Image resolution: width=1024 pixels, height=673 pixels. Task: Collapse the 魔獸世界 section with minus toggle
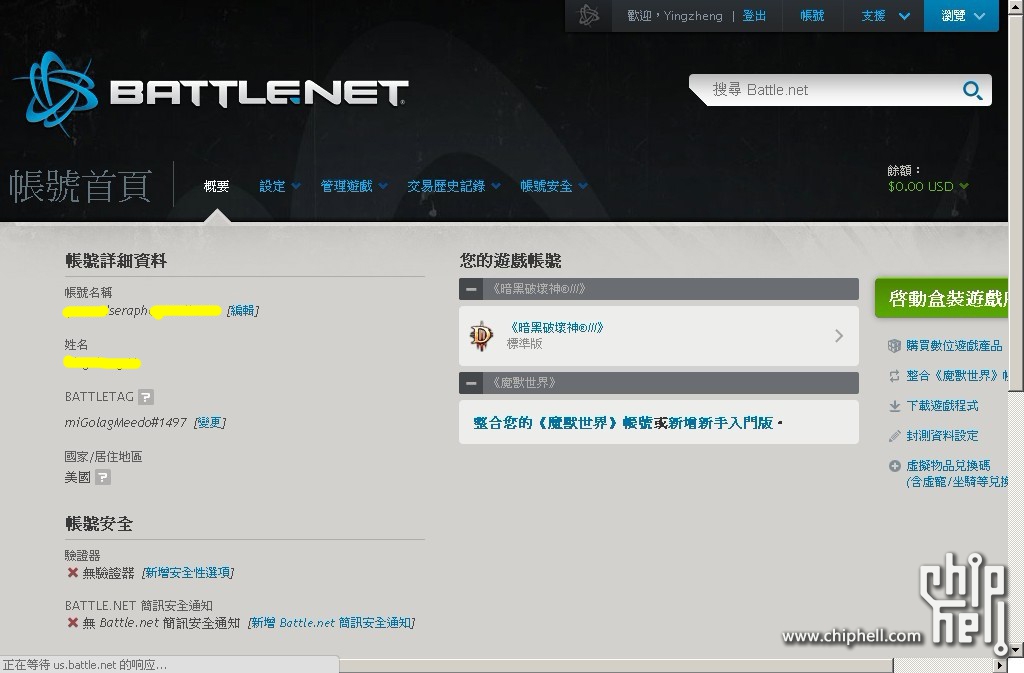click(x=471, y=383)
